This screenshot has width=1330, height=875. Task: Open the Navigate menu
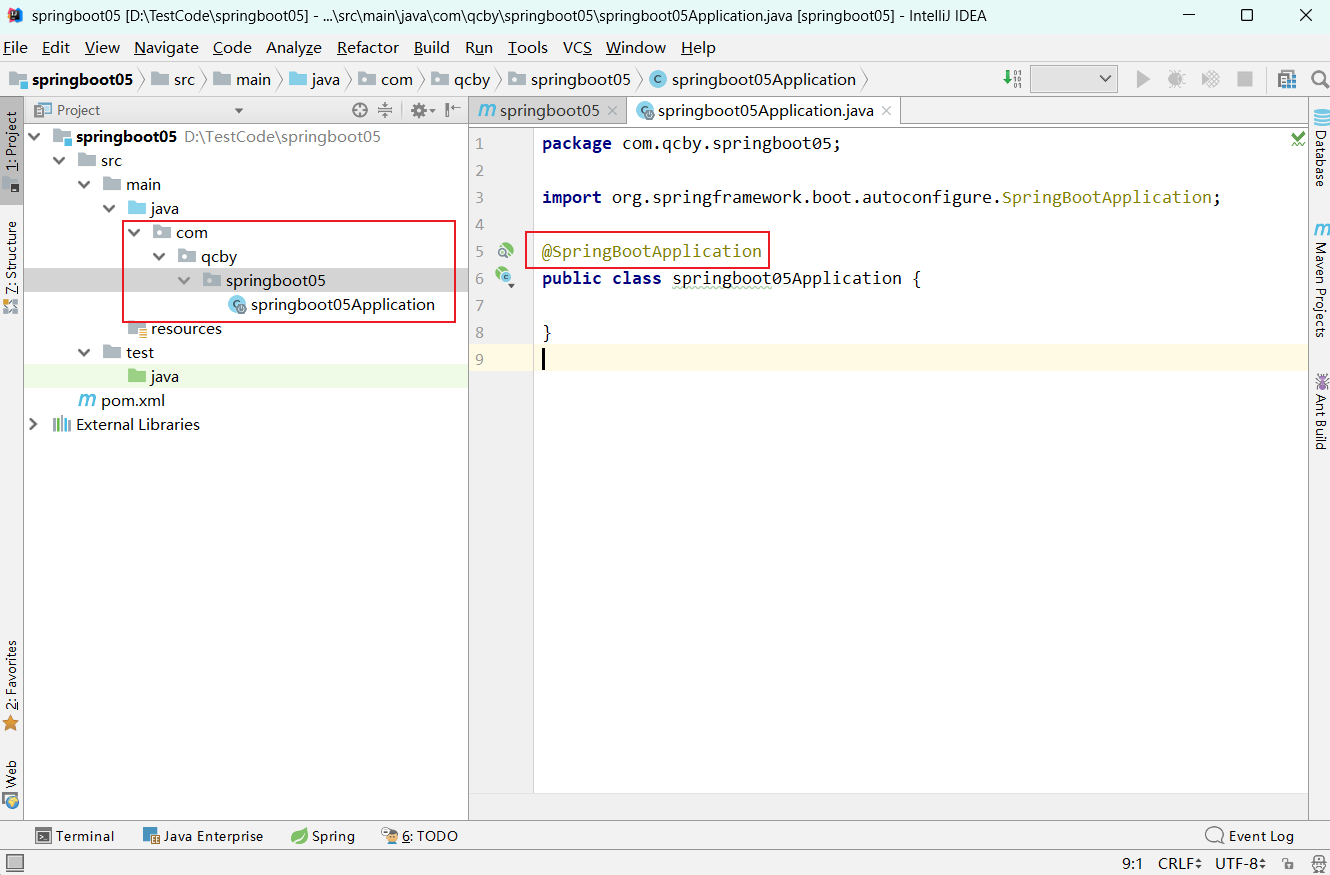point(166,47)
